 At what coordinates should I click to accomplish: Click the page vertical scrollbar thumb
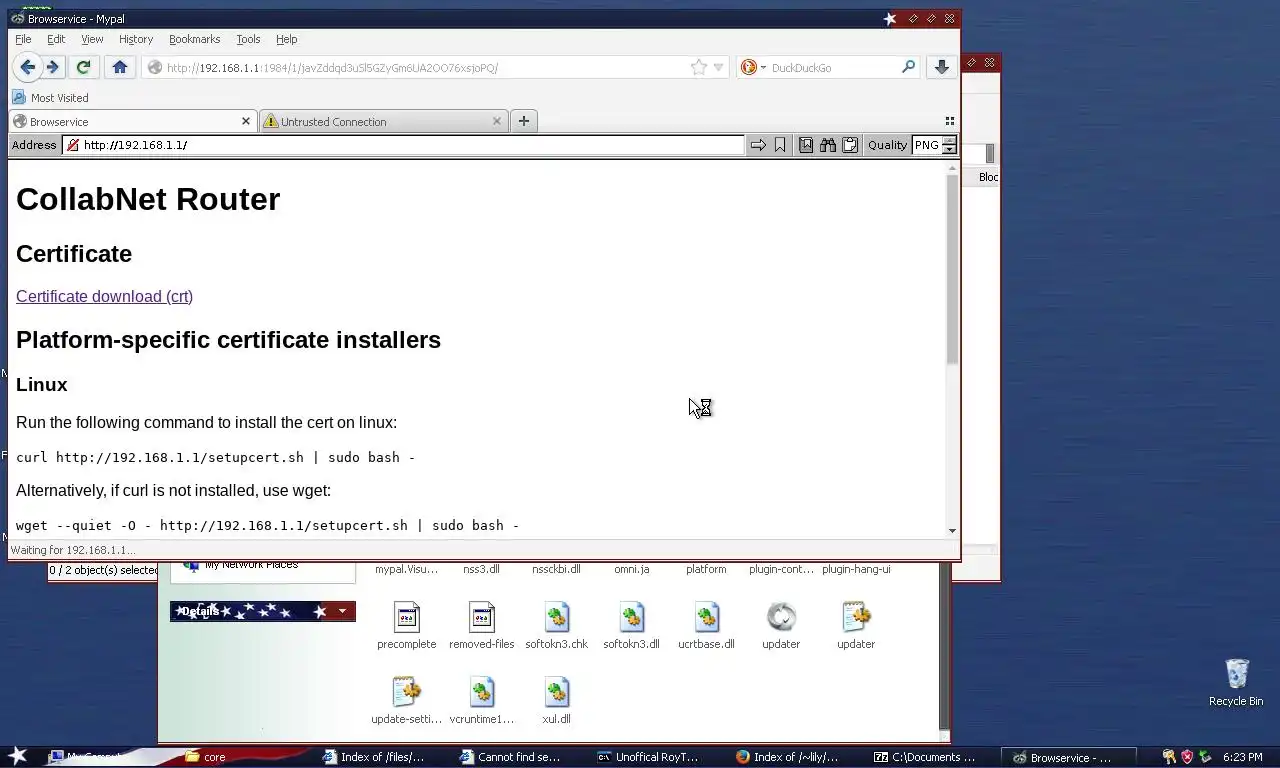coord(952,272)
